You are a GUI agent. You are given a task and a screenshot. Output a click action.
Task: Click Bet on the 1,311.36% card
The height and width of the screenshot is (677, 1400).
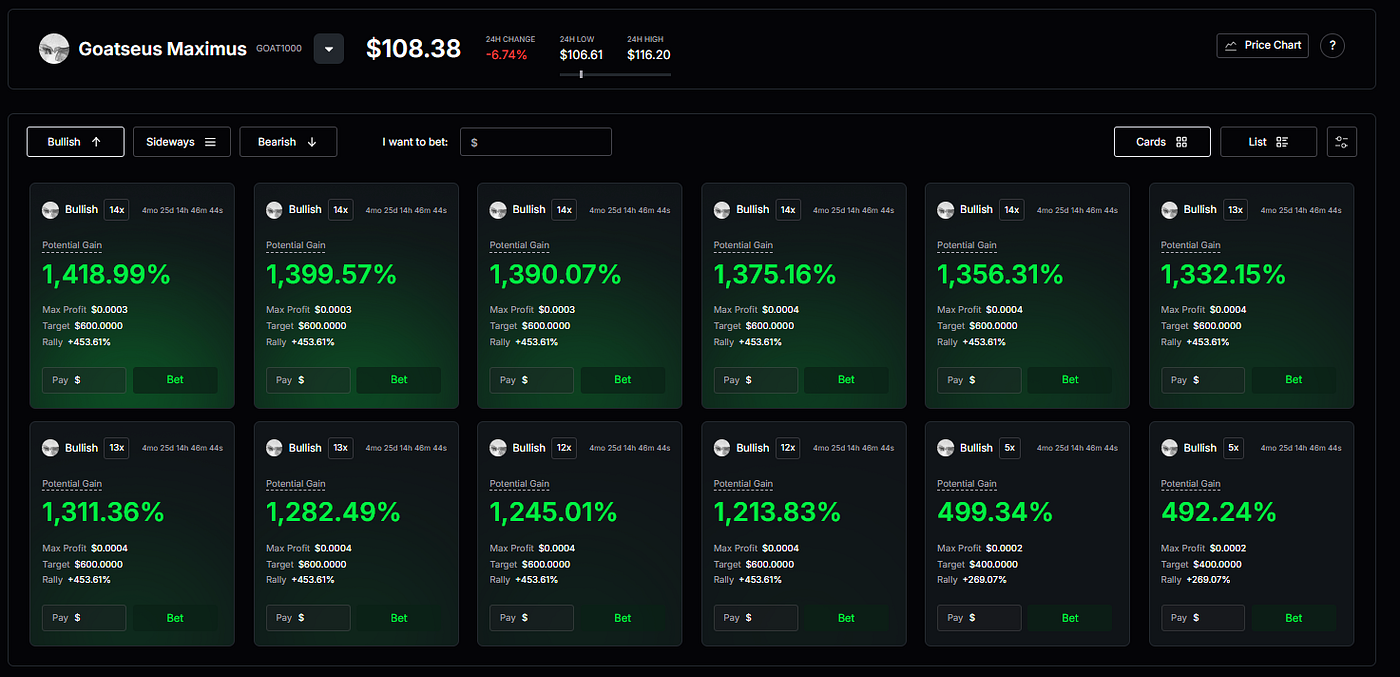click(175, 618)
